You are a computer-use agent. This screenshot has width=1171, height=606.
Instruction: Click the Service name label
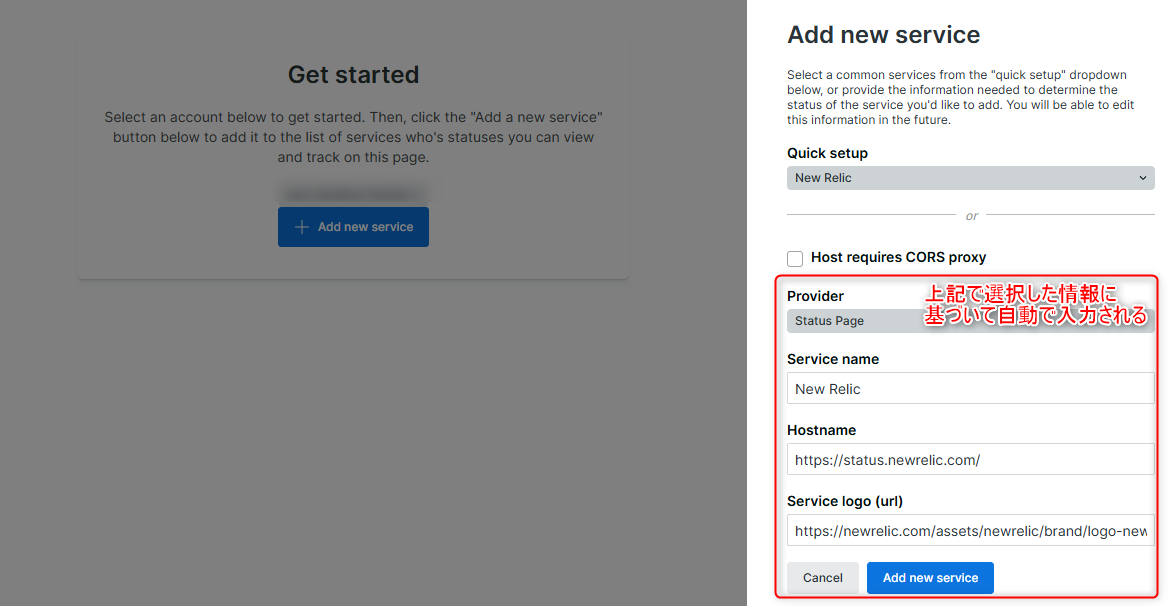(x=833, y=359)
